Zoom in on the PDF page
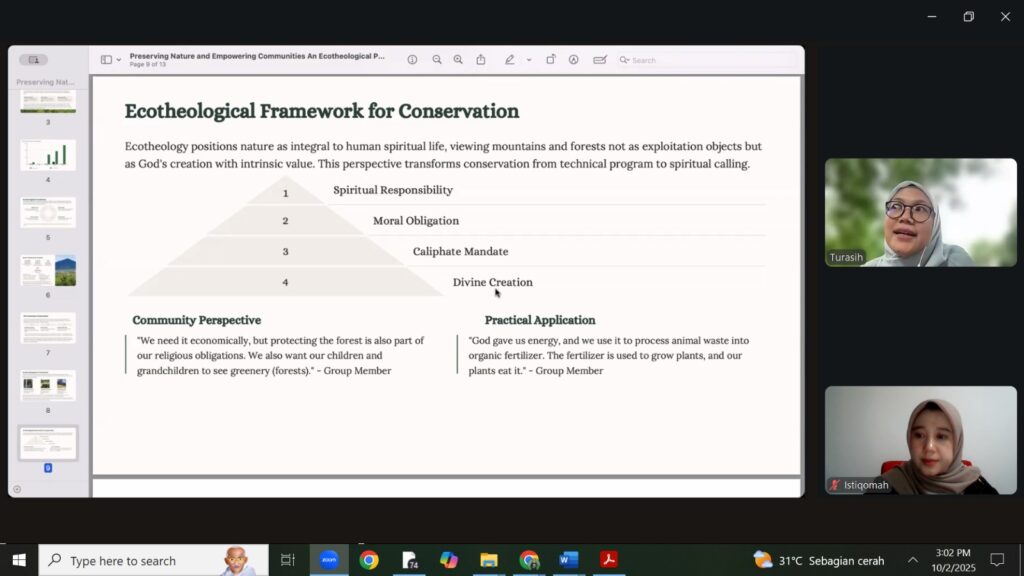The image size is (1024, 576). click(x=458, y=60)
